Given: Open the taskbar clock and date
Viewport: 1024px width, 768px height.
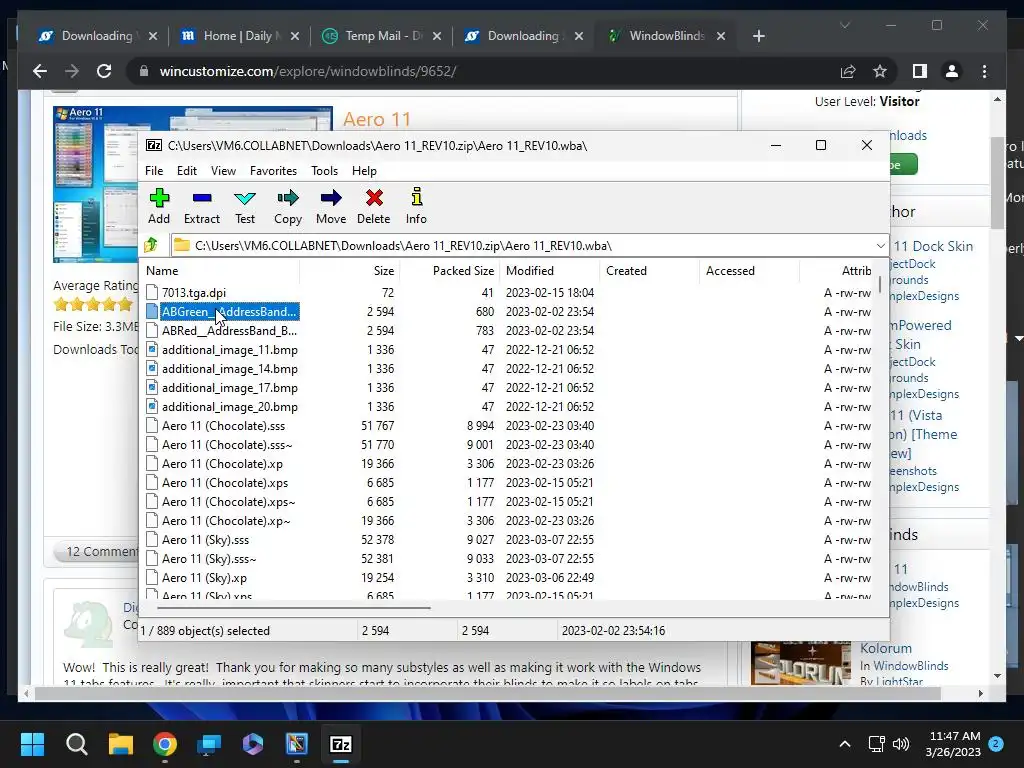Looking at the screenshot, I should [x=953, y=744].
